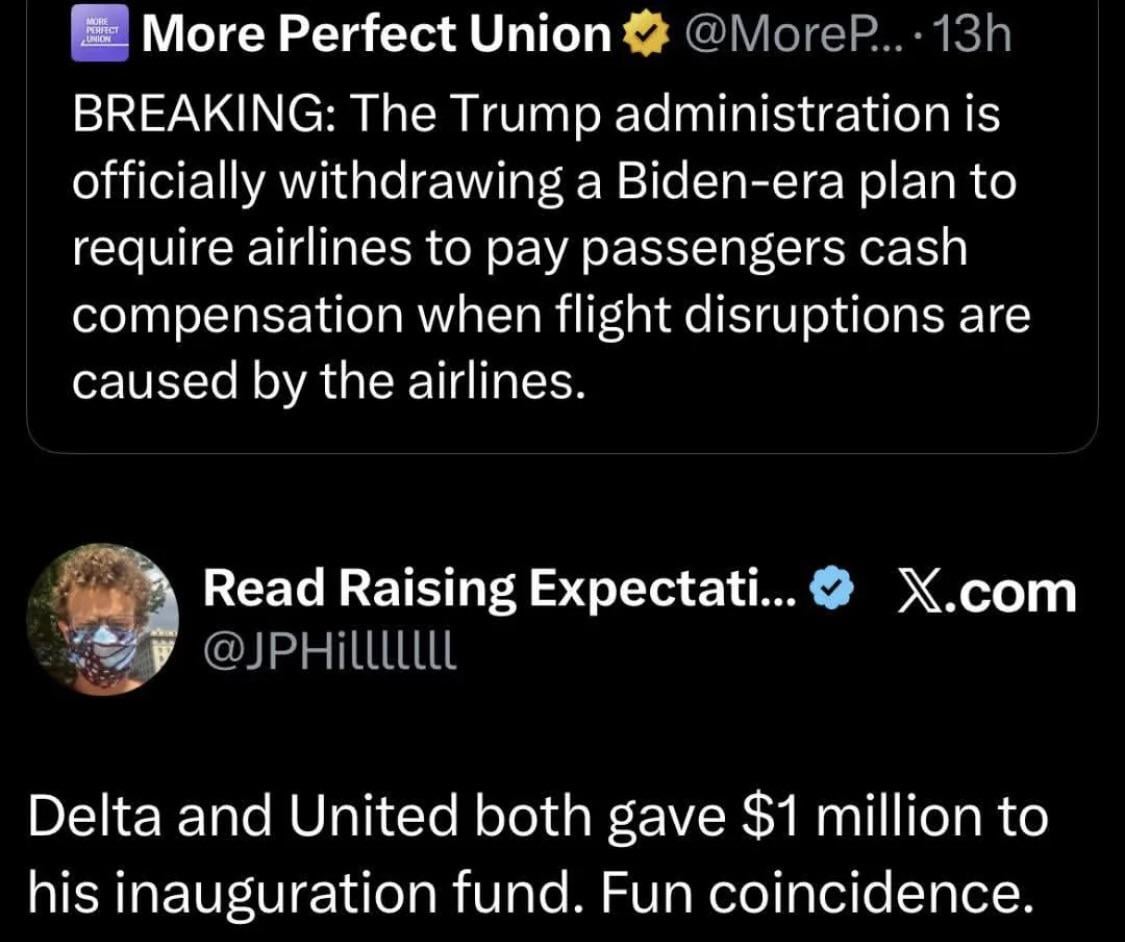
Task: Open the masked person's profile photo
Action: [102, 620]
